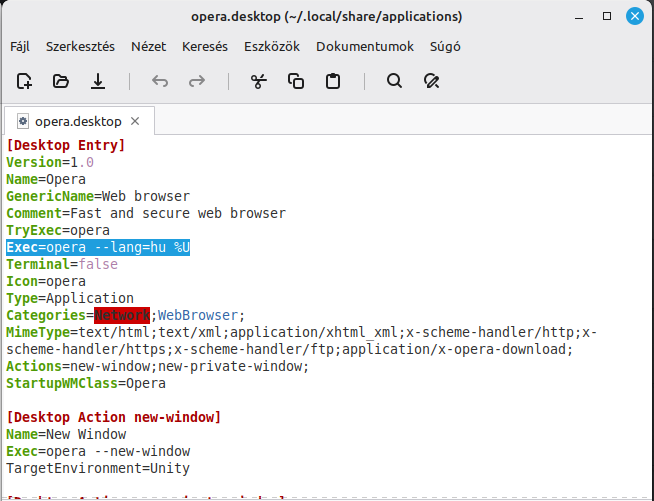Paste from clipboard with the paste icon
The height and width of the screenshot is (501, 654).
tap(333, 81)
